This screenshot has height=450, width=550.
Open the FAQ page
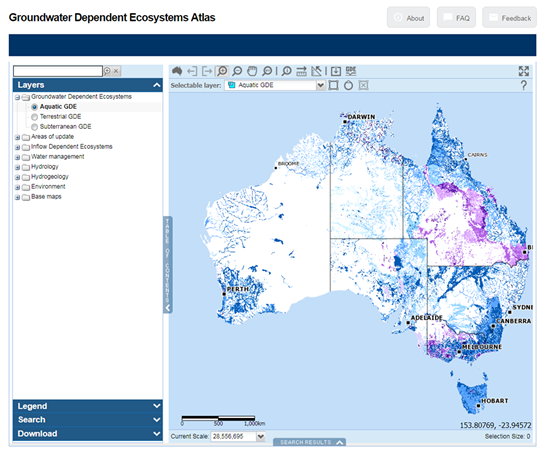[456, 18]
